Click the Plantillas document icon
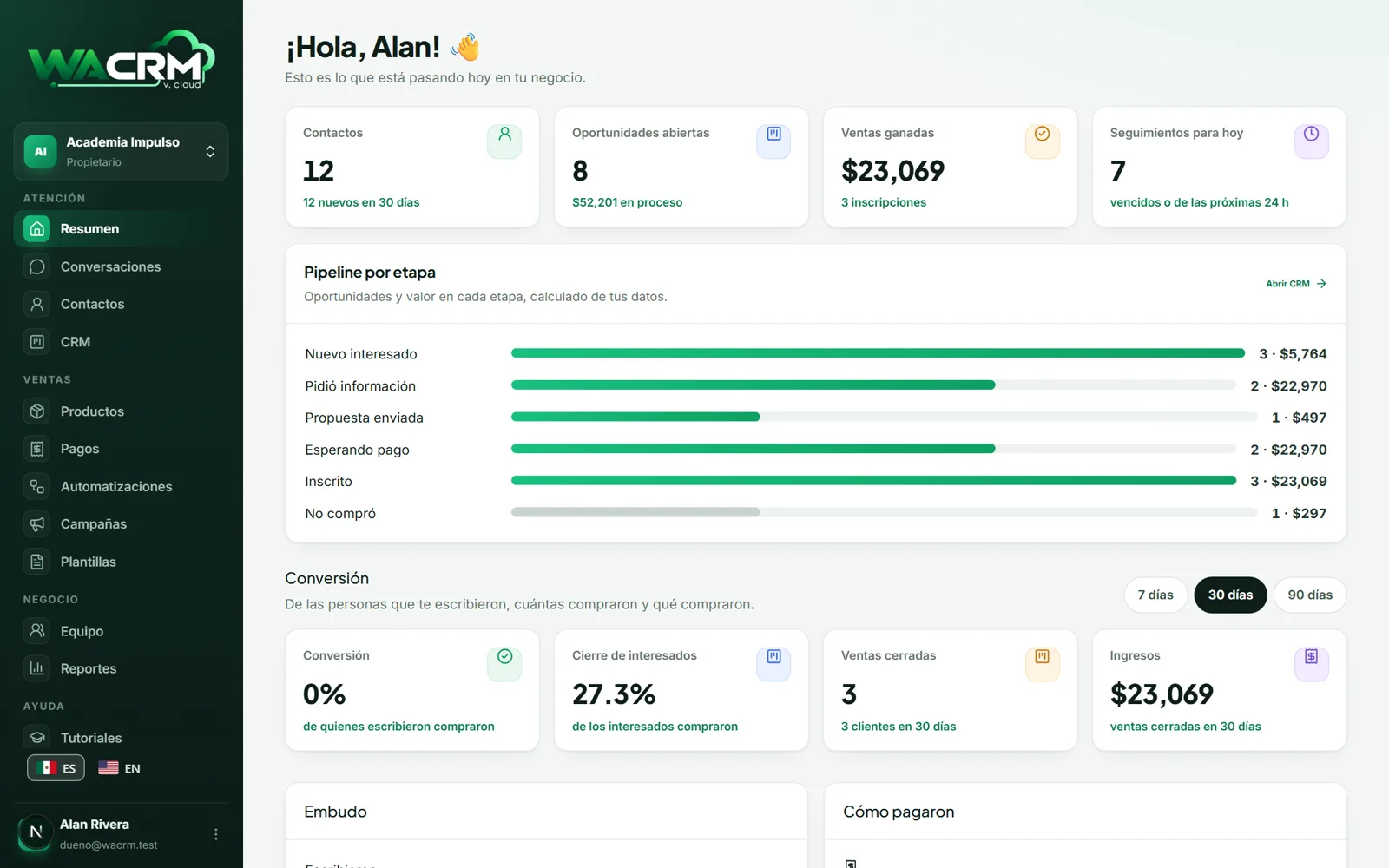 click(x=36, y=562)
